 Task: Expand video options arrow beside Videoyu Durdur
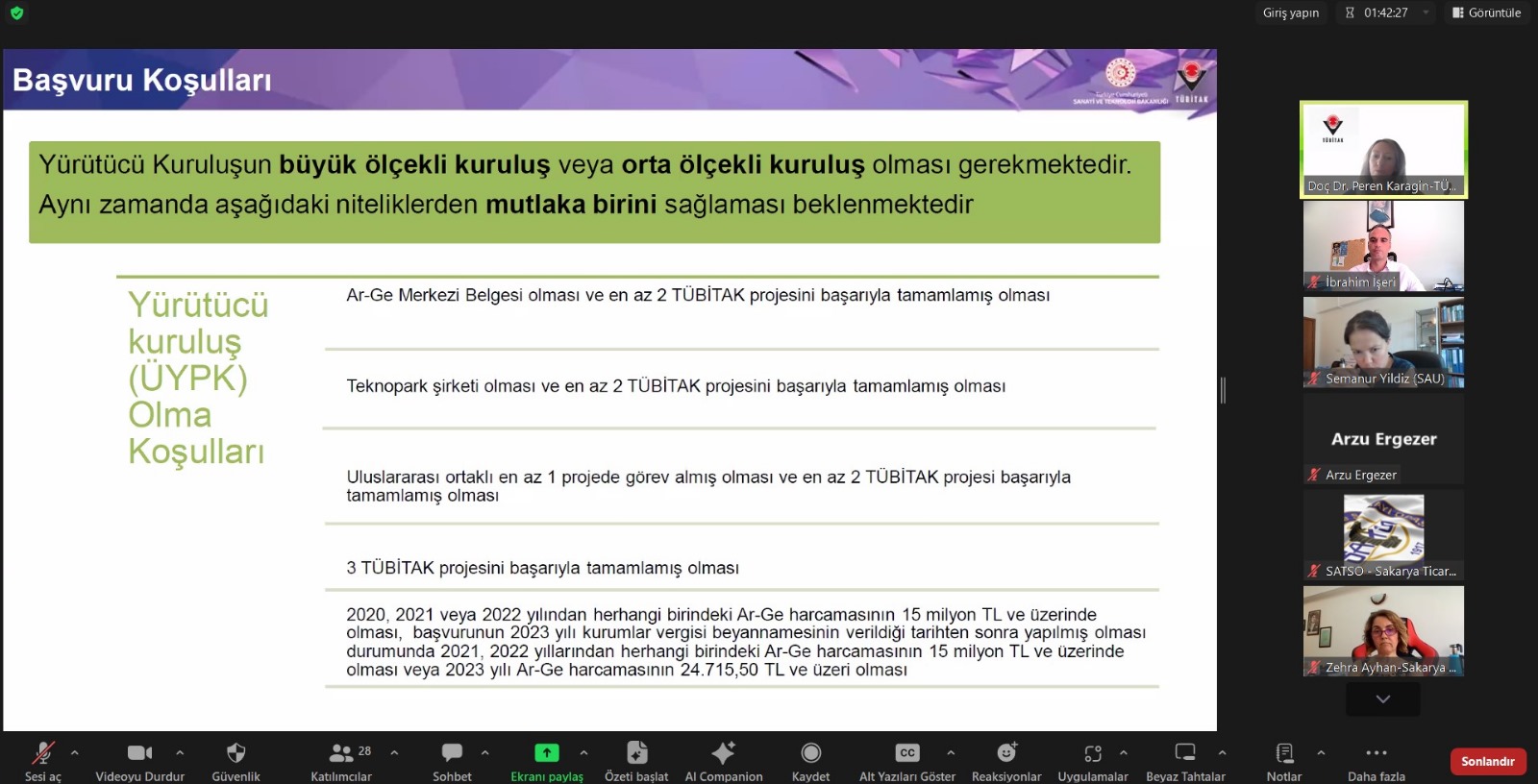point(180,753)
